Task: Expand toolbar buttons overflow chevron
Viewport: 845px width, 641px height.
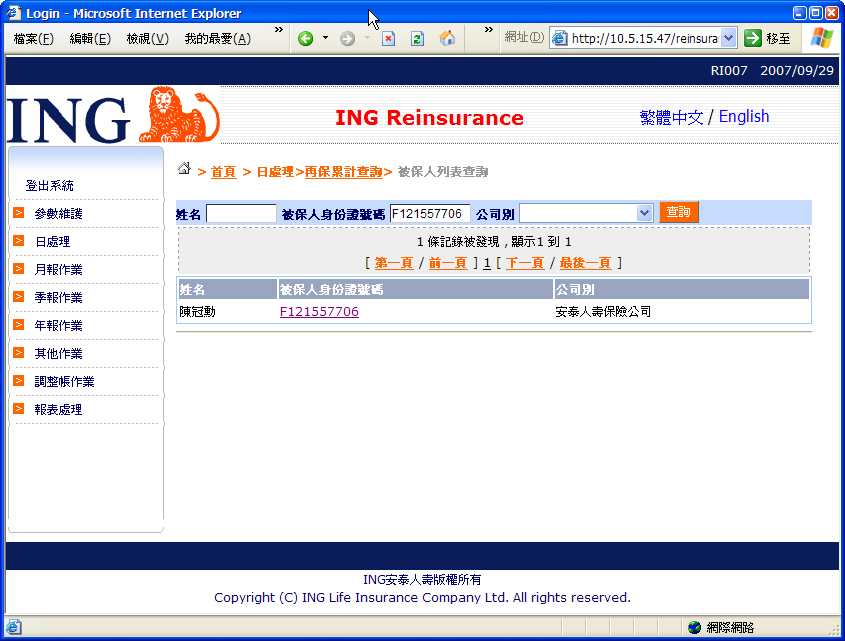Action: pyautogui.click(x=488, y=30)
